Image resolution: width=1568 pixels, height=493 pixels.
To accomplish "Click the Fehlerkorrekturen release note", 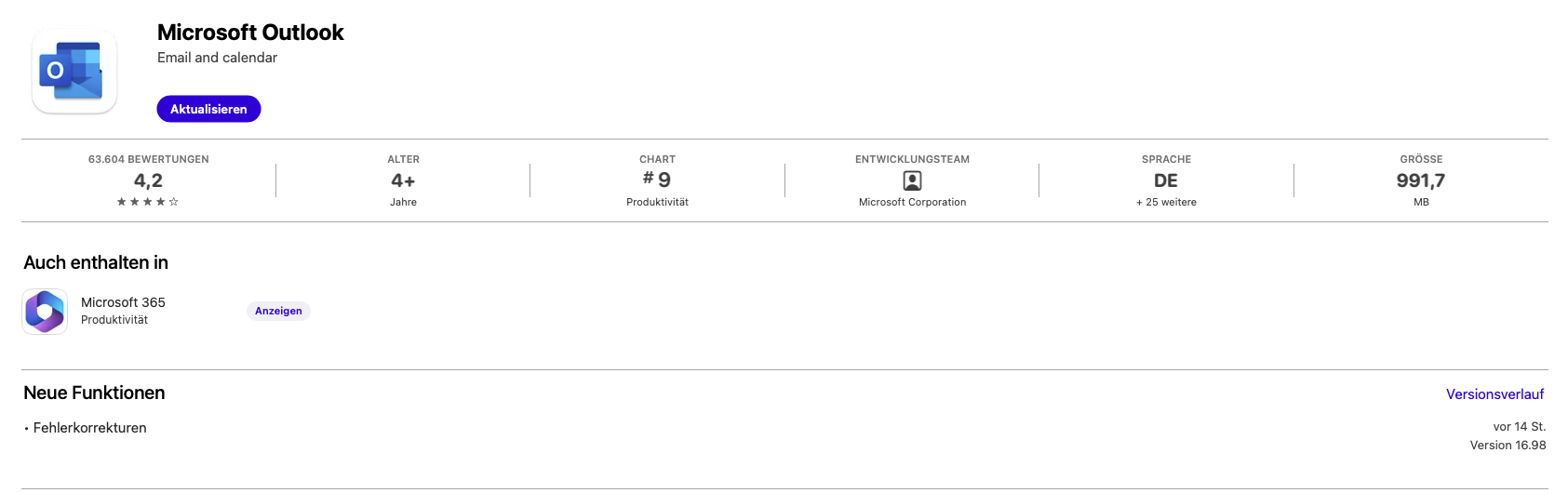I will click(x=89, y=428).
